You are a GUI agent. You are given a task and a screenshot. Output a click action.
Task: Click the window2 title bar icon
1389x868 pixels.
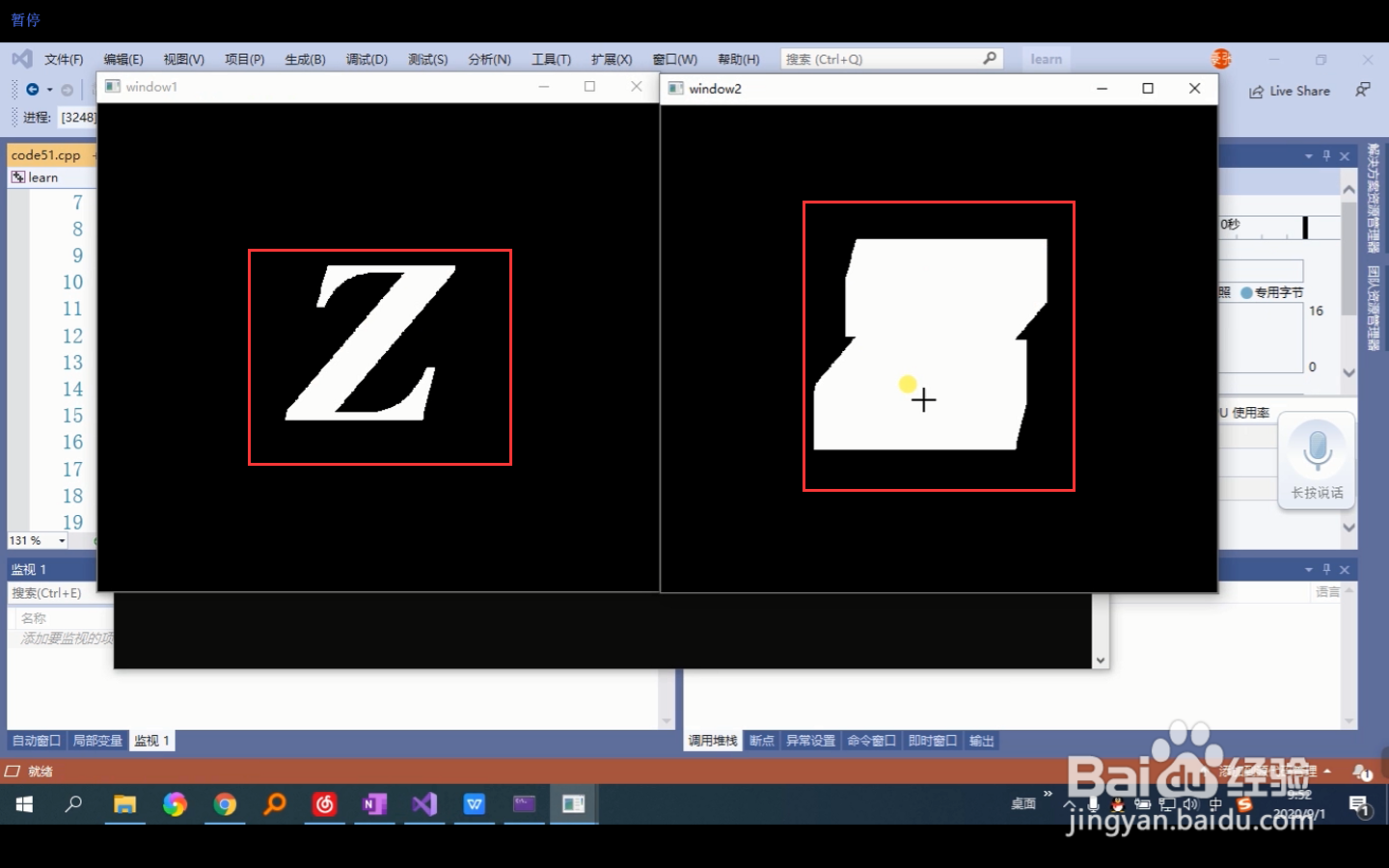(676, 89)
